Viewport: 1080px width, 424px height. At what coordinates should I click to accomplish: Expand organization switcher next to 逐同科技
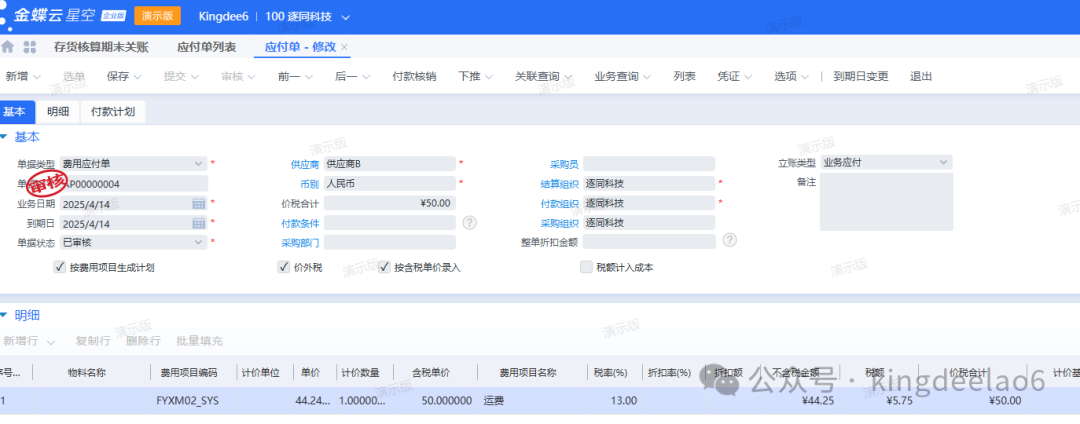click(x=346, y=17)
